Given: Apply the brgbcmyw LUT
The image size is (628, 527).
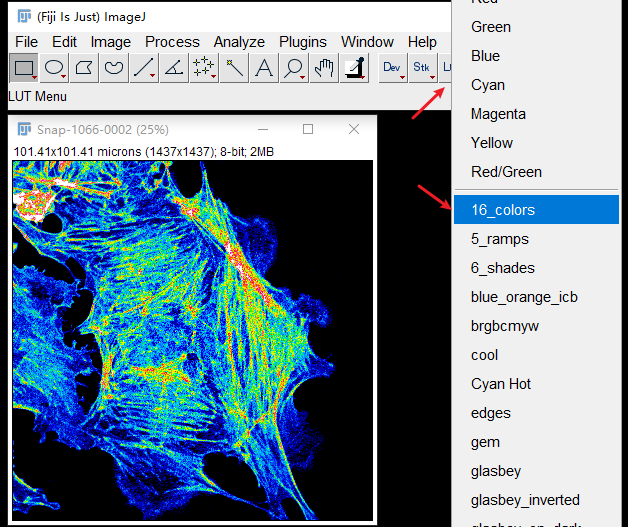Looking at the screenshot, I should (536, 326).
